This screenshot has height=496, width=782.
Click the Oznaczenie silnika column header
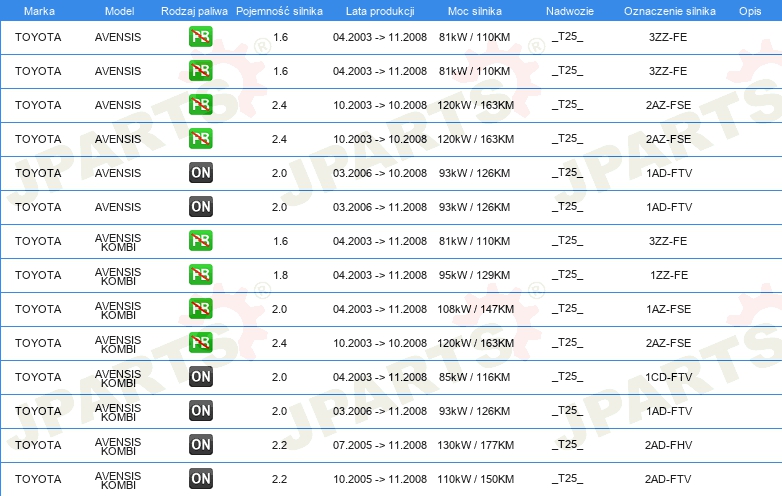[670, 11]
